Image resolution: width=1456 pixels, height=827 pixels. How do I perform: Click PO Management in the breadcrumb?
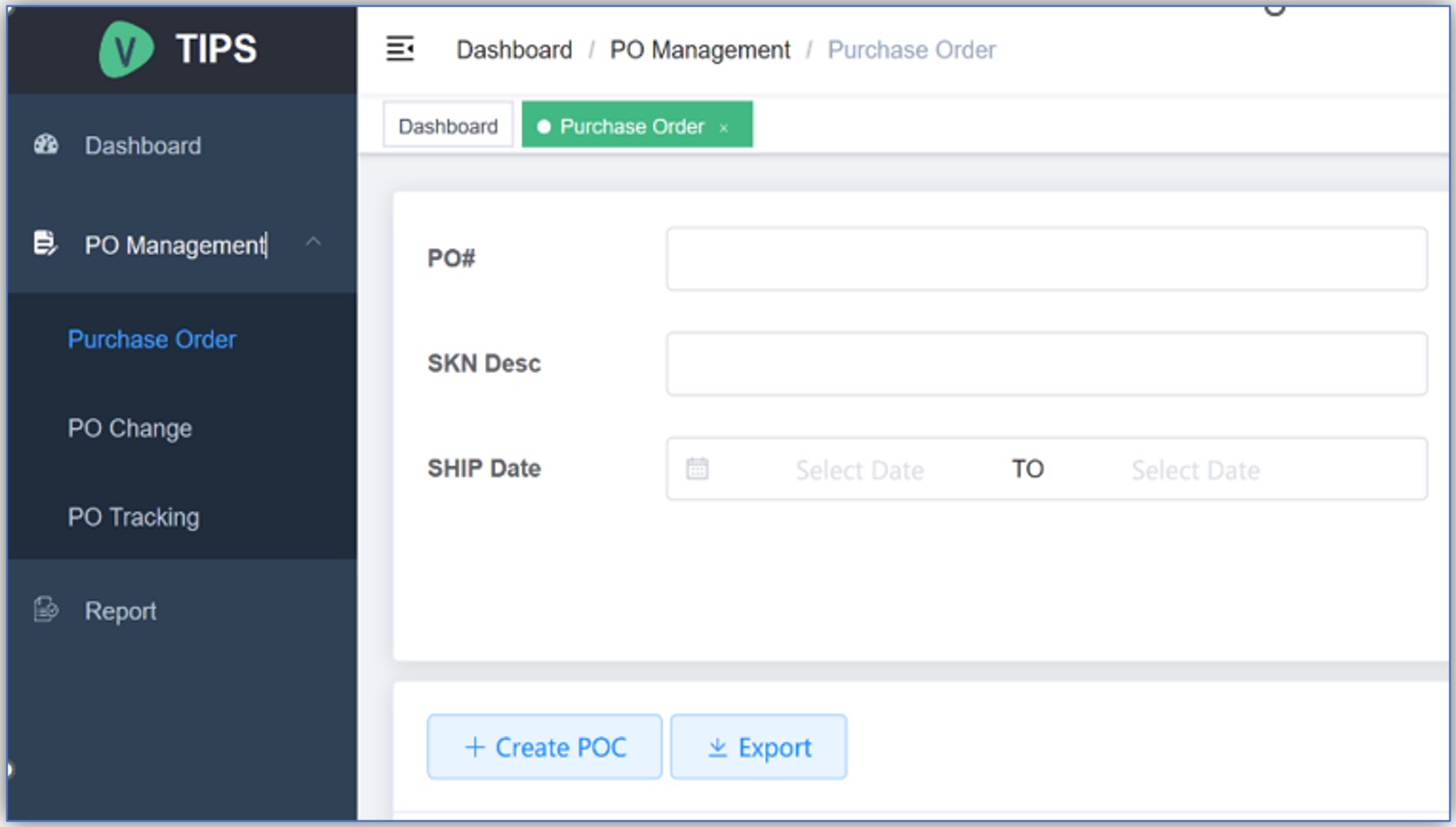(x=699, y=50)
